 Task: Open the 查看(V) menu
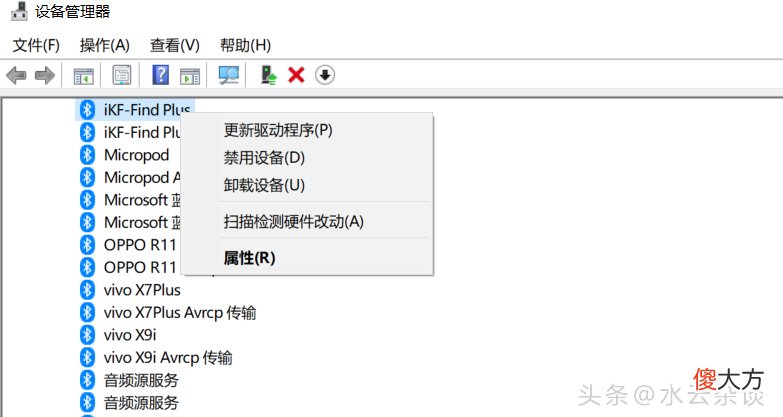pos(175,45)
